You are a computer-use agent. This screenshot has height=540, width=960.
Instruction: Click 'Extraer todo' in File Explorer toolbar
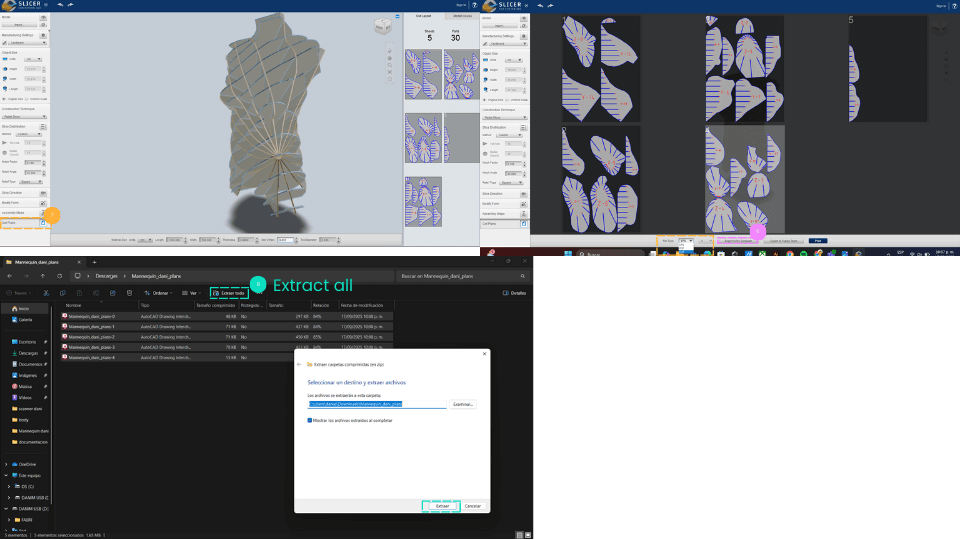(229, 293)
